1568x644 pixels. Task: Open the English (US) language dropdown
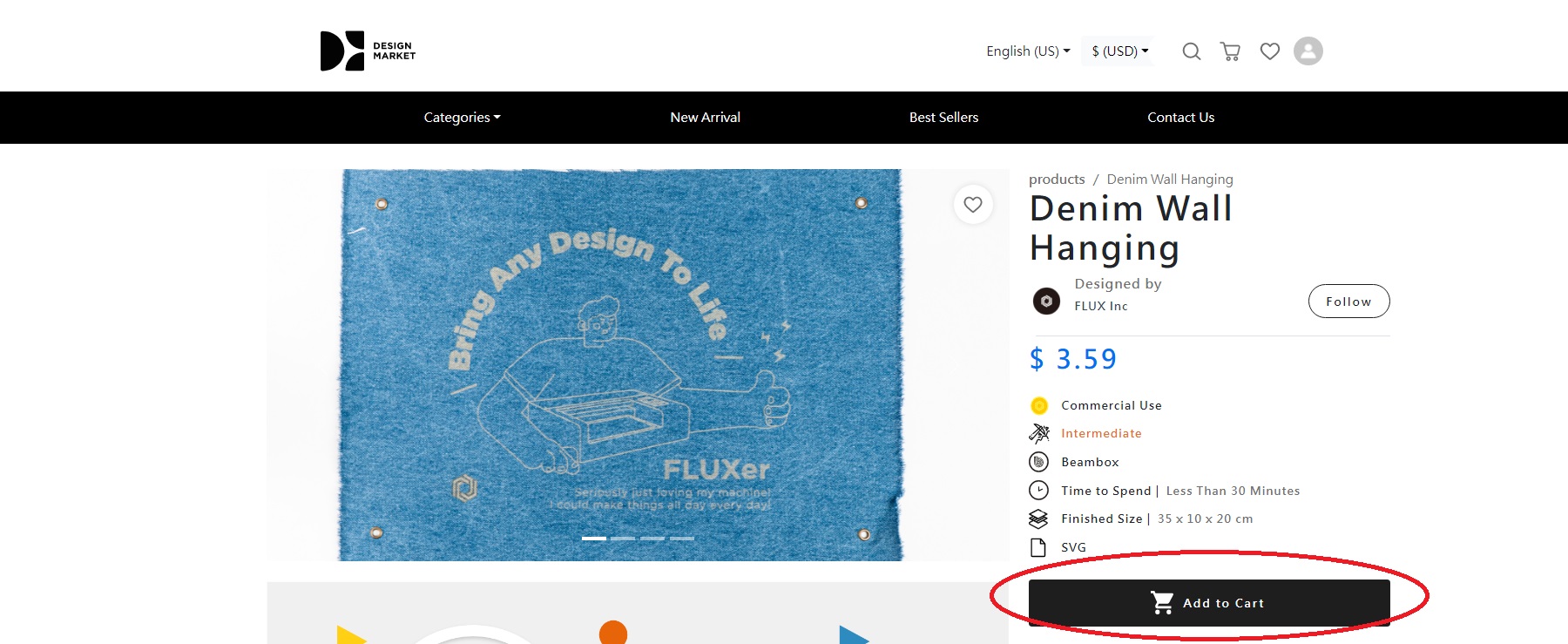pyautogui.click(x=1027, y=51)
